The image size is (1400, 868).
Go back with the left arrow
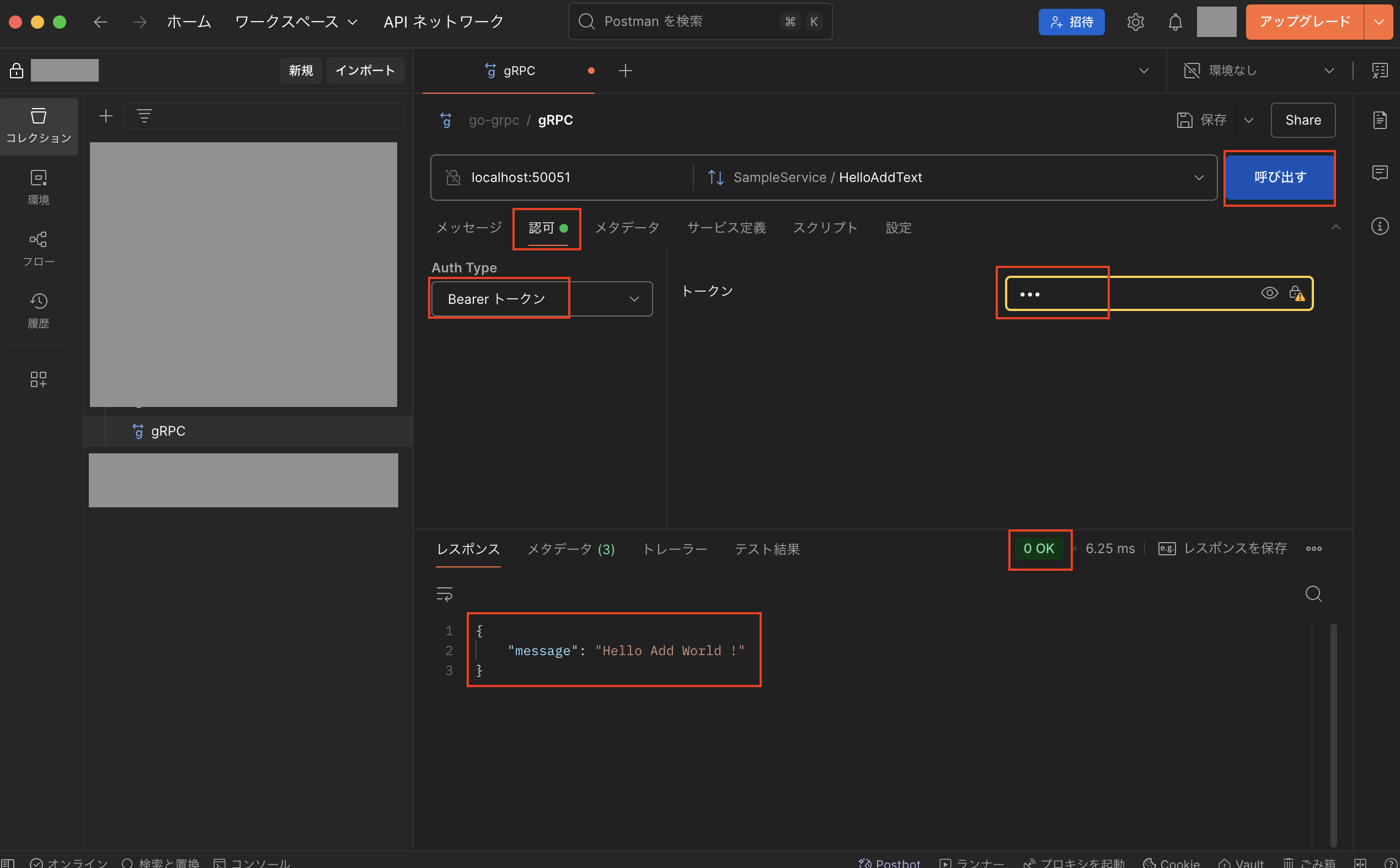(100, 22)
